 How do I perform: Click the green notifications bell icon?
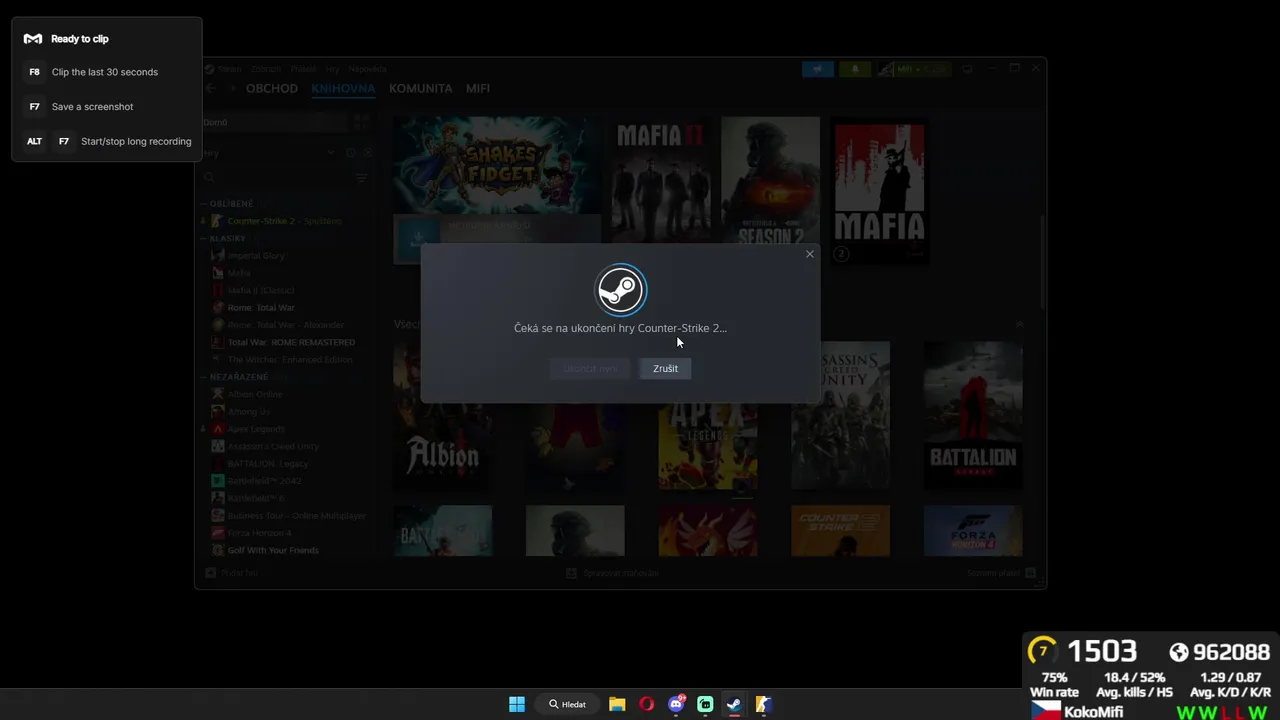855,69
